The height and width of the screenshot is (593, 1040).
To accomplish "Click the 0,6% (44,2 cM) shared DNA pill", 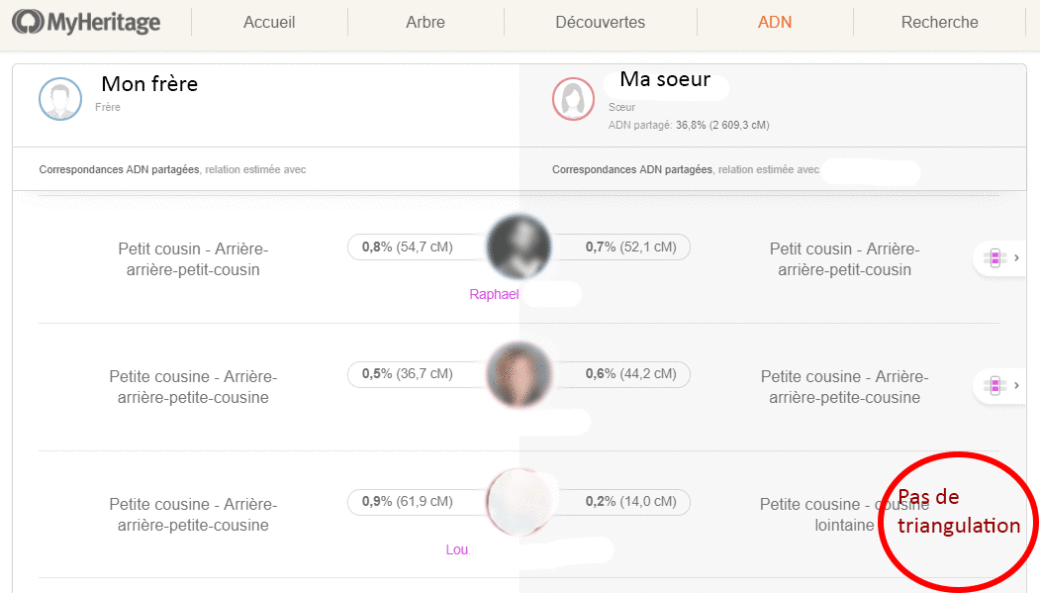I will [x=630, y=374].
